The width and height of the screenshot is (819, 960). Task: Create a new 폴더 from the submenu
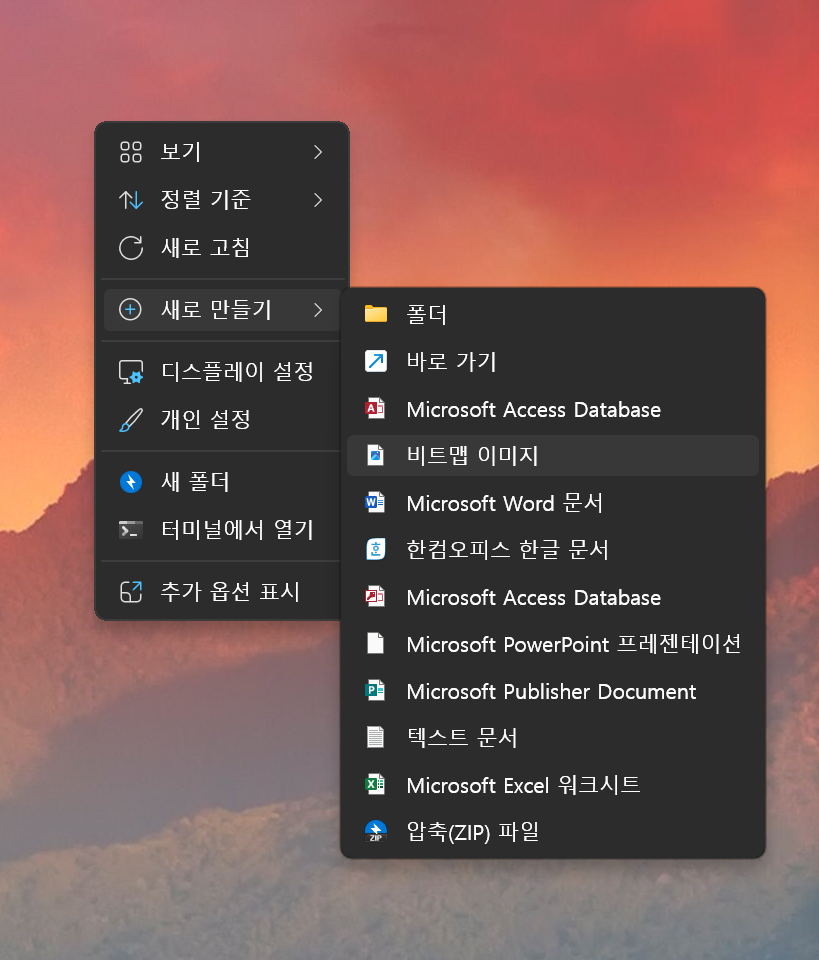pyautogui.click(x=553, y=314)
